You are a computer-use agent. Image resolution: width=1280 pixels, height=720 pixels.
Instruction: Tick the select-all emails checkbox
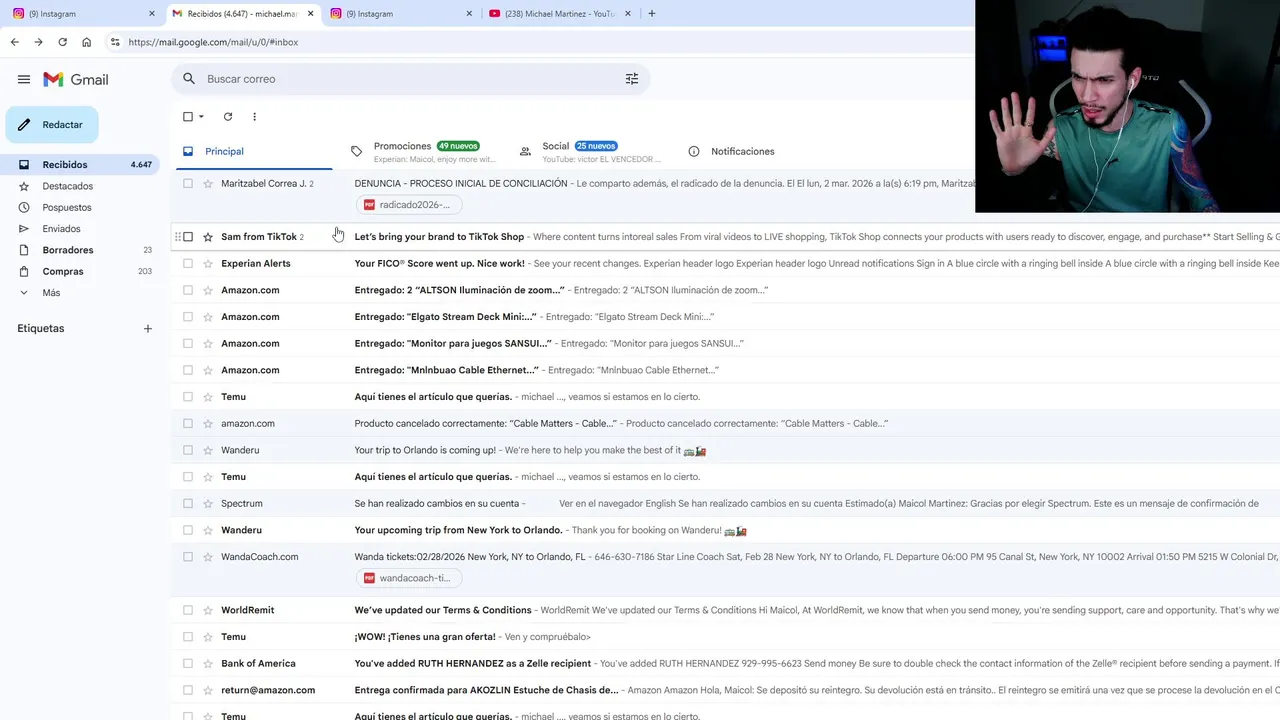[187, 117]
